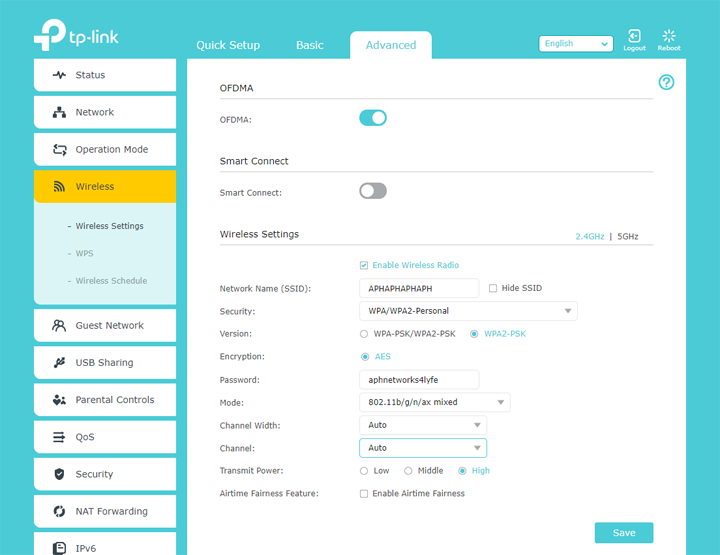Expand the Security type dropdown
Image resolution: width=720 pixels, height=555 pixels.
click(x=467, y=311)
